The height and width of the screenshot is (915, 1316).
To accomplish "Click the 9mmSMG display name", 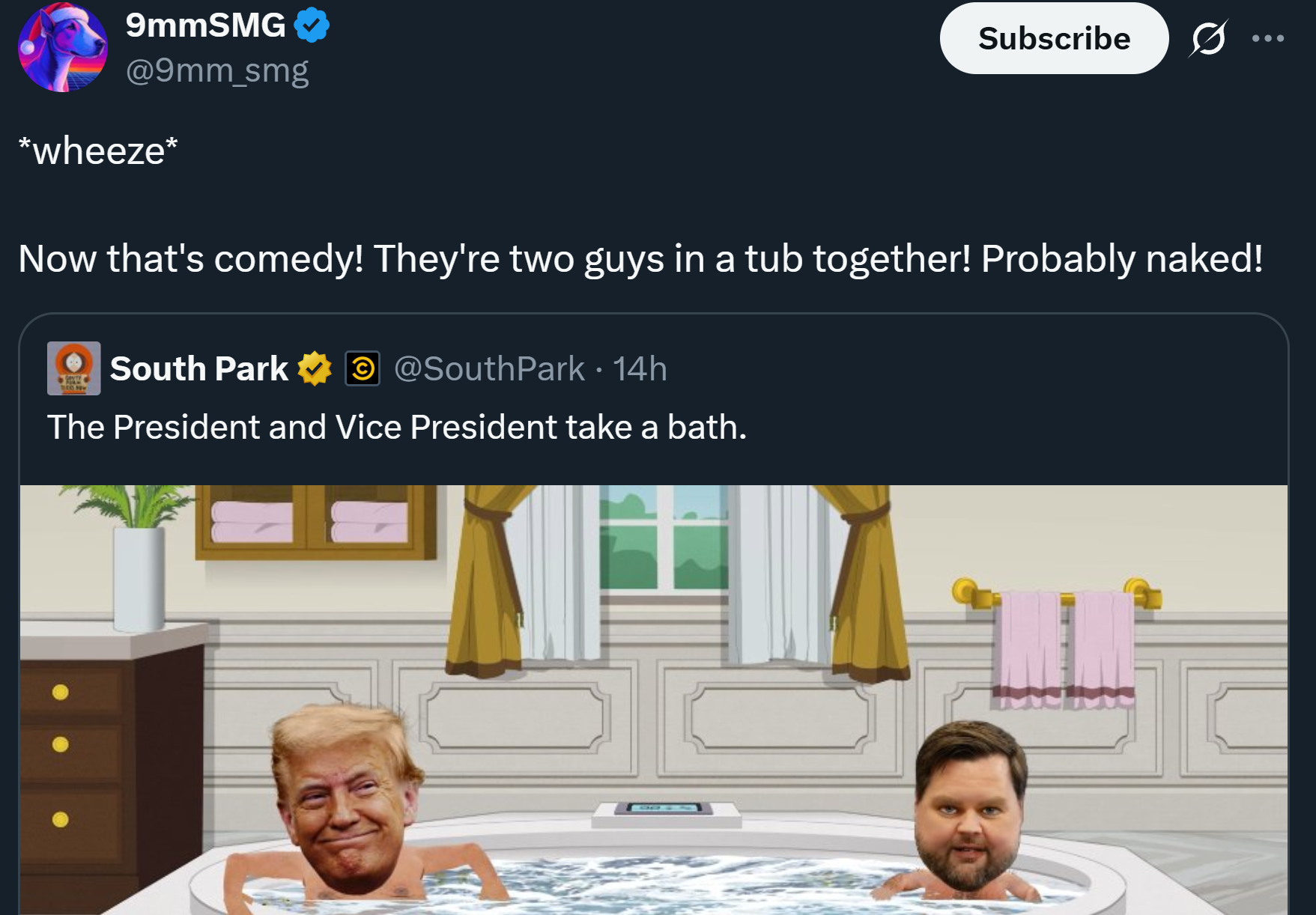I will pos(205,25).
